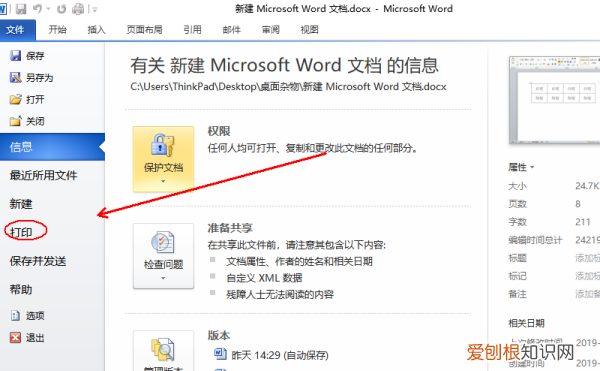Click the 相关日期 heading
600x371 pixels.
[526, 323]
